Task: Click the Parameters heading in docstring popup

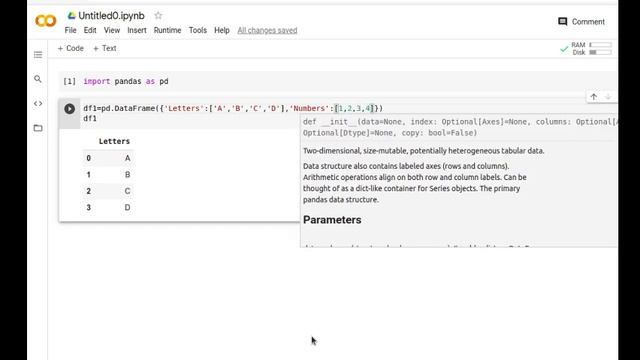Action: tap(332, 220)
